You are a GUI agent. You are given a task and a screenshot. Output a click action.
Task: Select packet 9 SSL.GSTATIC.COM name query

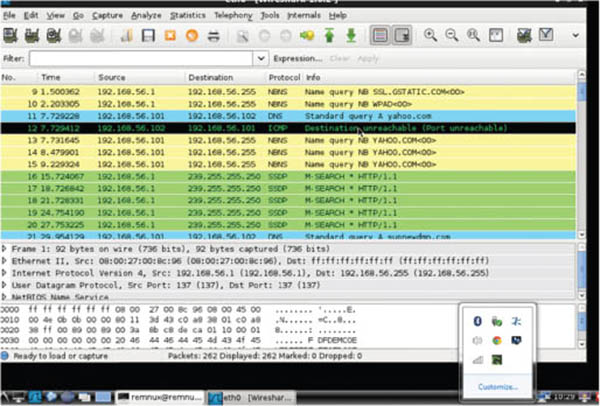tap(288, 92)
